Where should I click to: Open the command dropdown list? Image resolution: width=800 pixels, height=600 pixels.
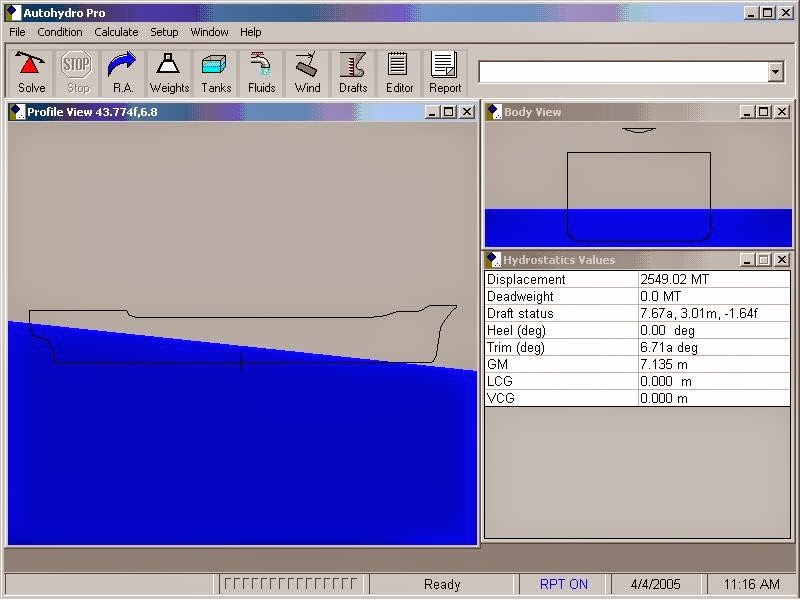point(779,71)
